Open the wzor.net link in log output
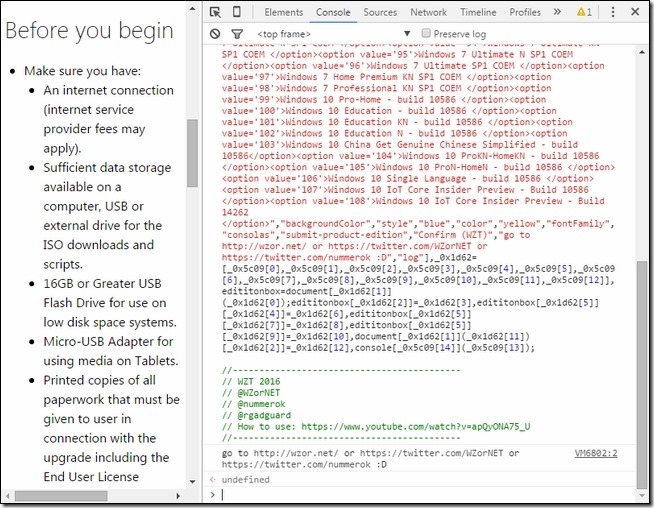The width and height of the screenshot is (654, 508). pyautogui.click(x=296, y=453)
